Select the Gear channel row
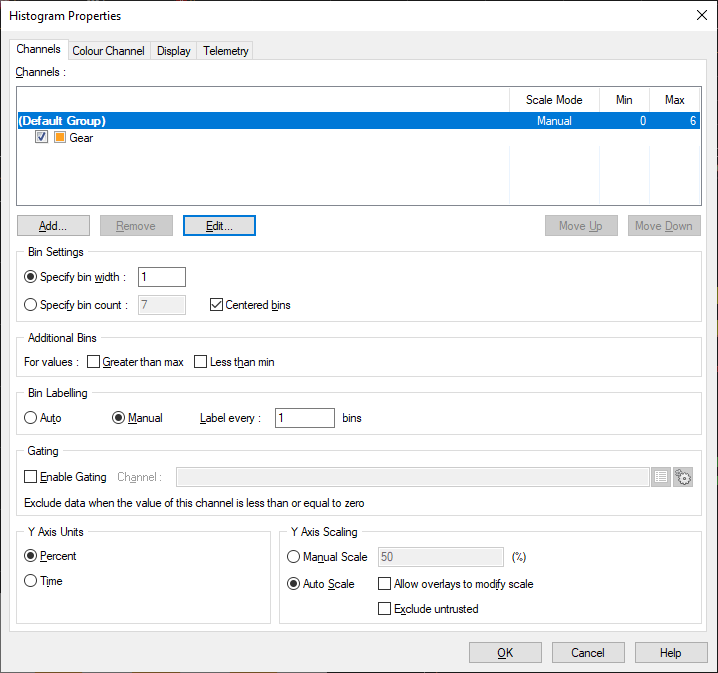The height and width of the screenshot is (673, 718). [359, 137]
